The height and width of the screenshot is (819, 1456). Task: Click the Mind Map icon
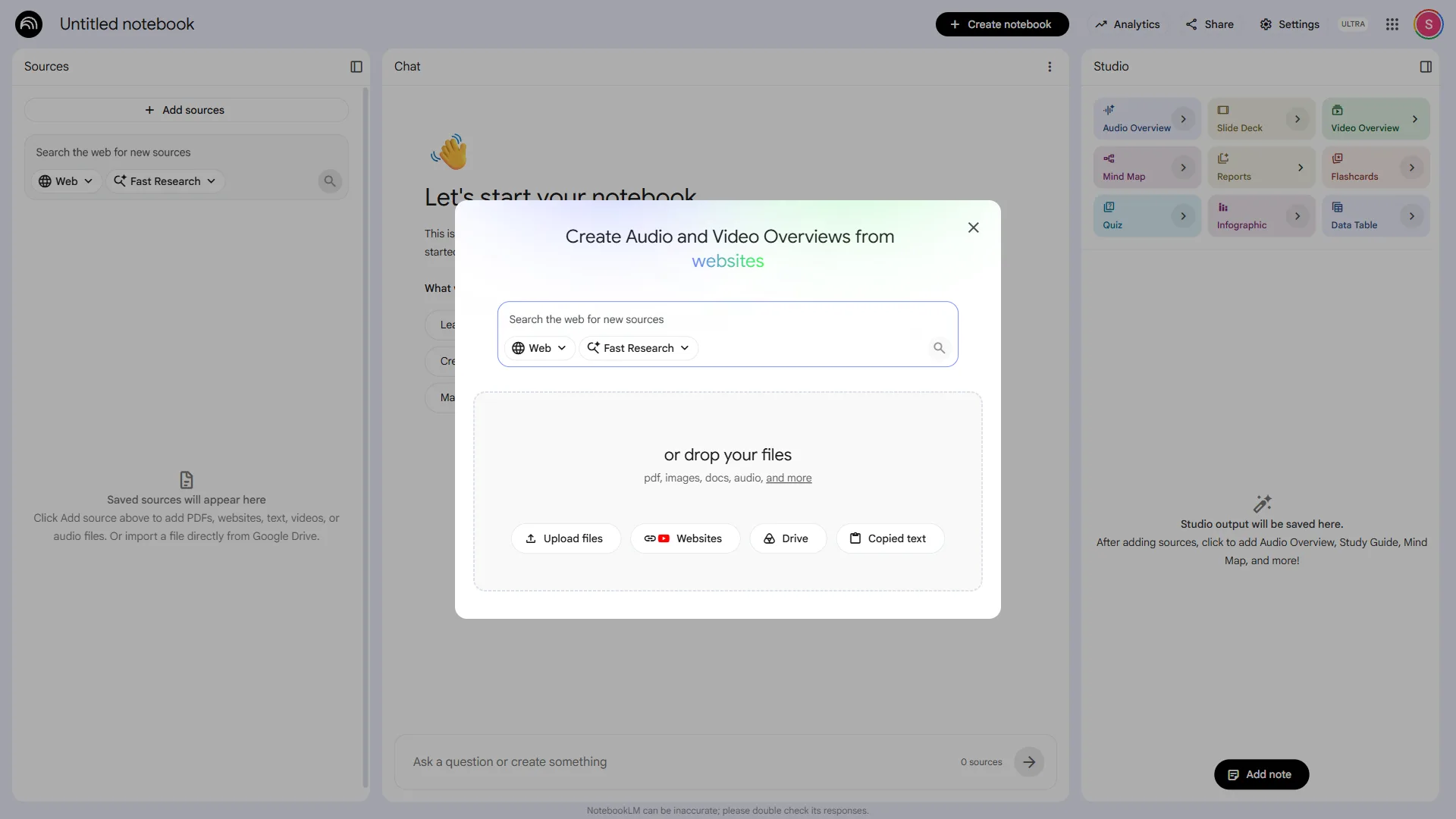click(x=1109, y=158)
